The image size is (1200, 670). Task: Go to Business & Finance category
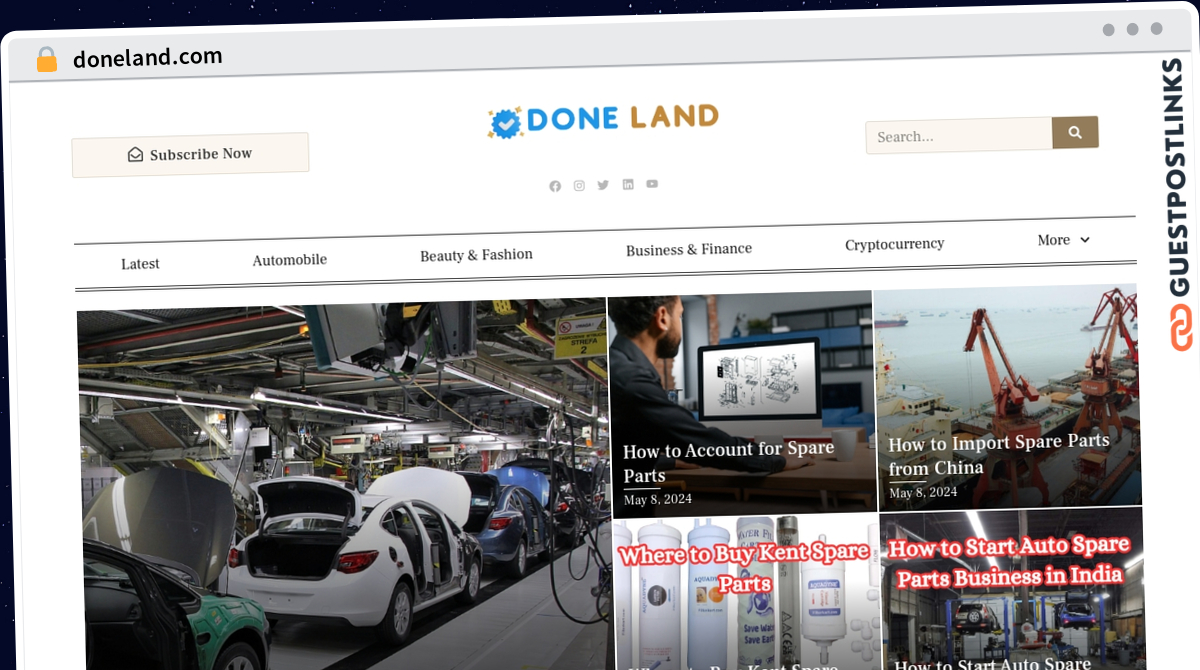point(689,249)
